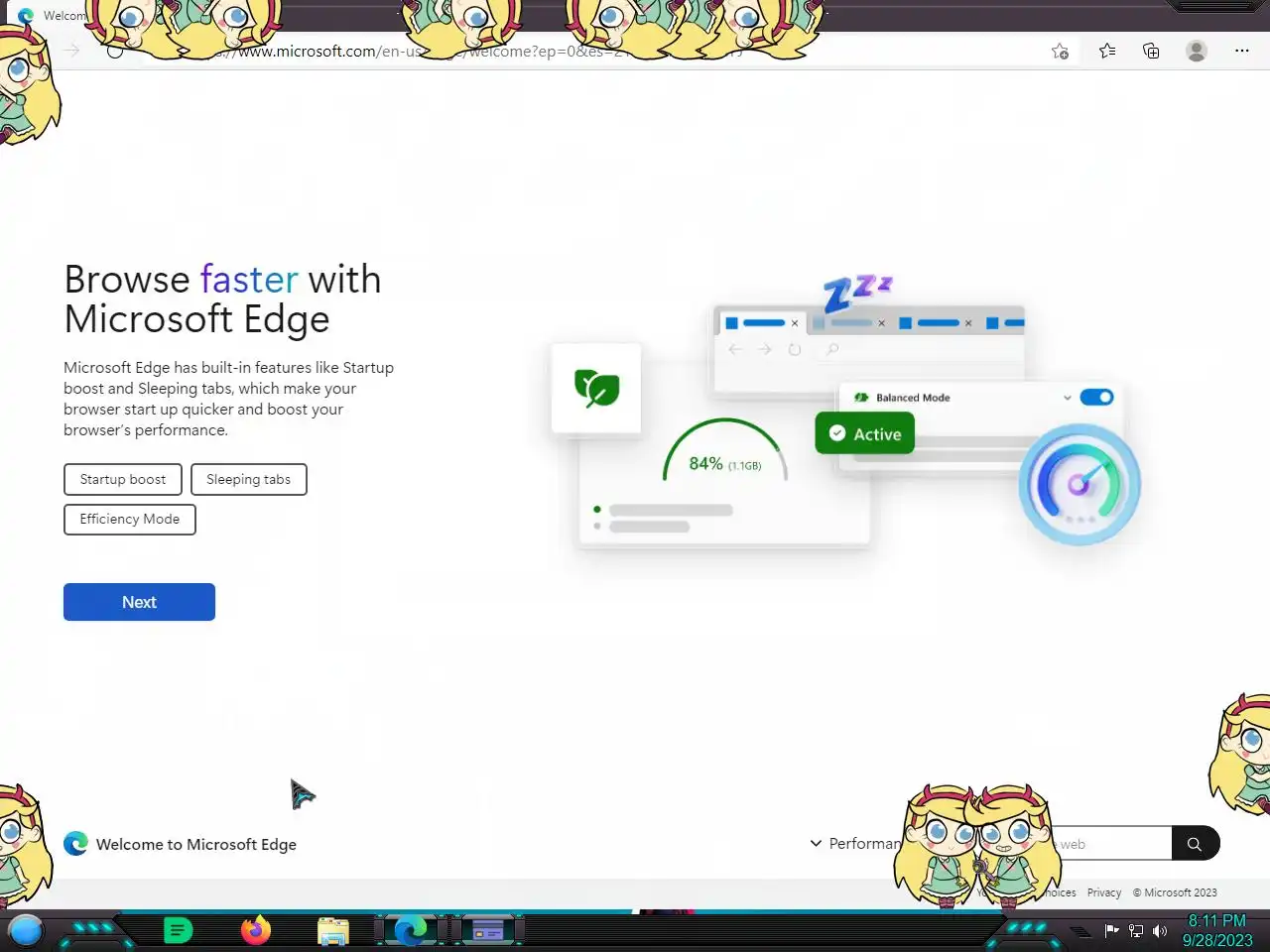This screenshot has height=952, width=1270.
Task: Click the black search magnifier button
Action: 1195,844
